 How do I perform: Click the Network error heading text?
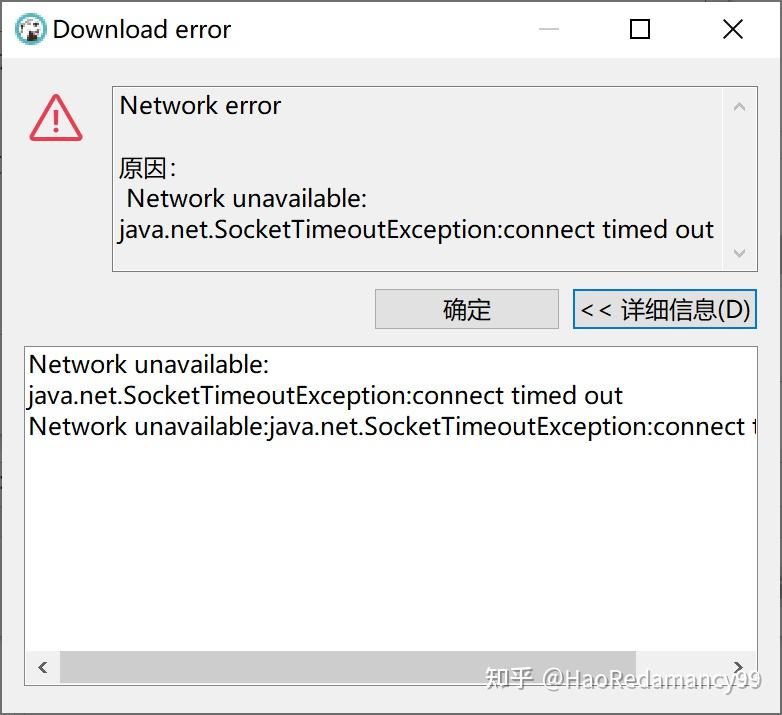[200, 106]
